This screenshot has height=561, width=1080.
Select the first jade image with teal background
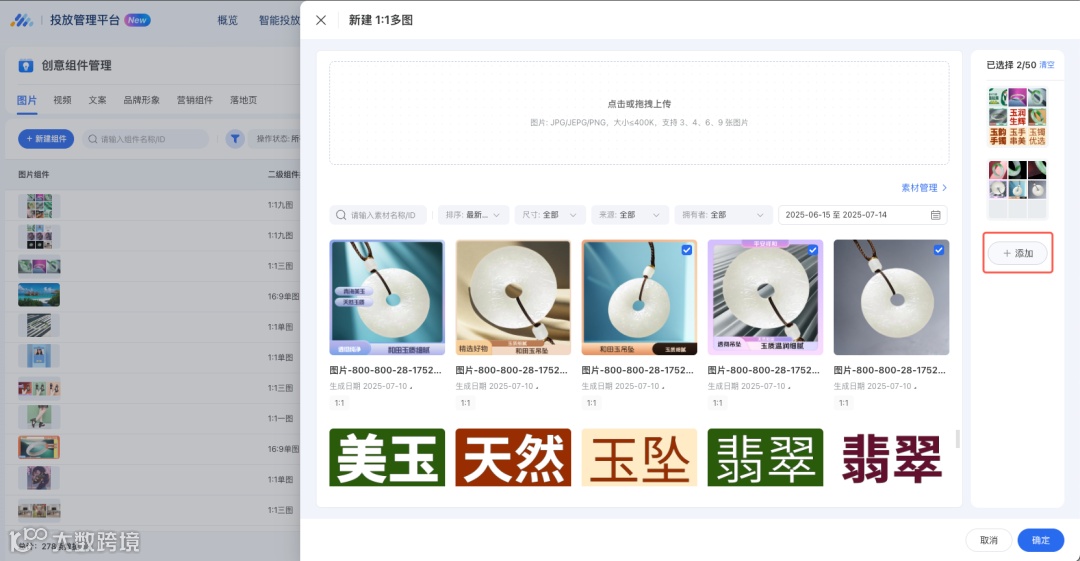(x=387, y=297)
